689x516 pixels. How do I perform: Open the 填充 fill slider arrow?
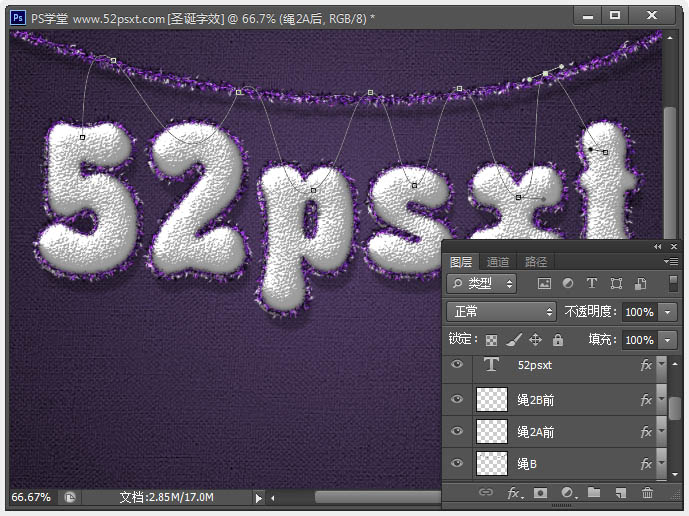coord(667,340)
